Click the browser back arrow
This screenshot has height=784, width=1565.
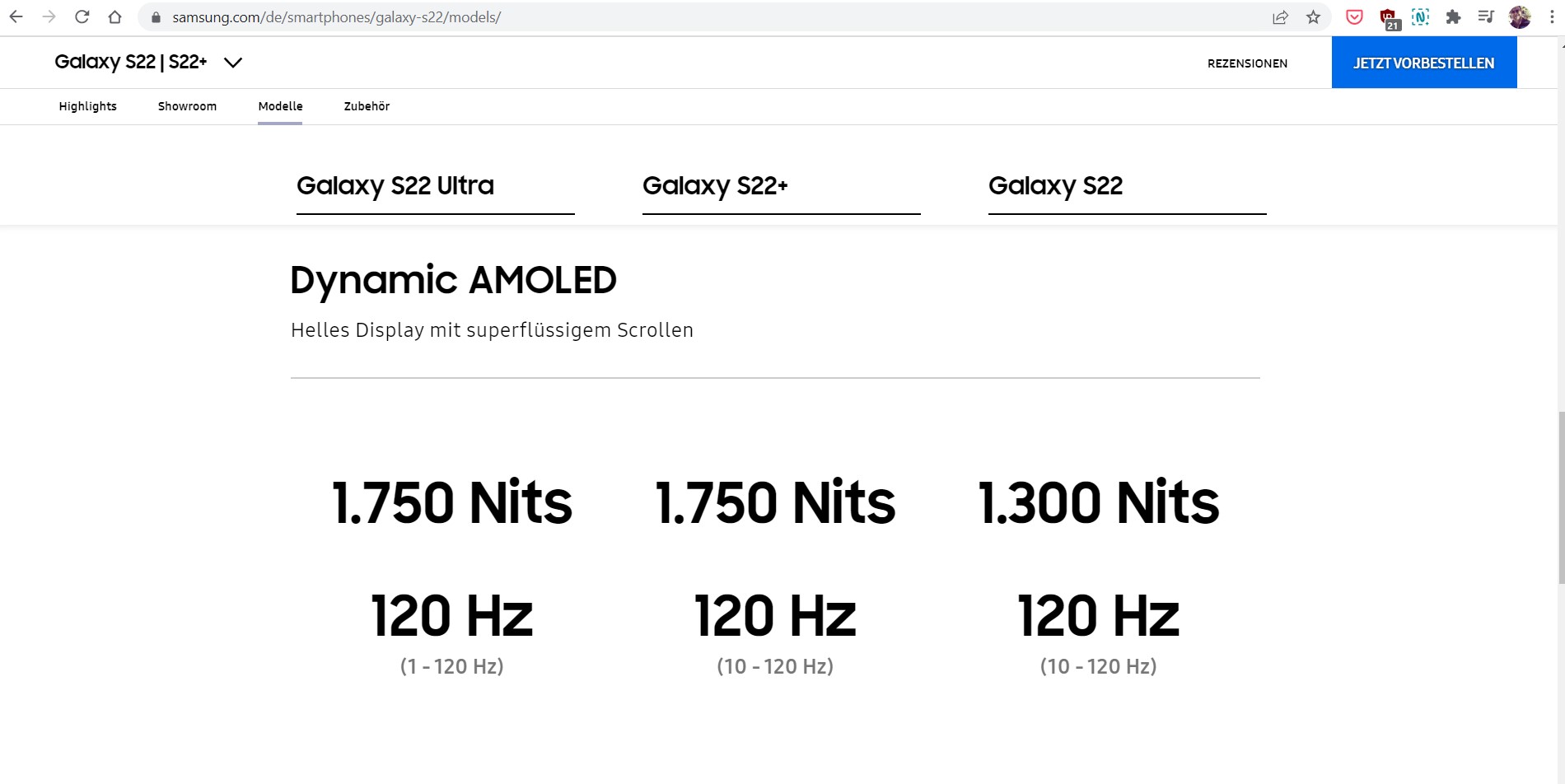[x=16, y=16]
